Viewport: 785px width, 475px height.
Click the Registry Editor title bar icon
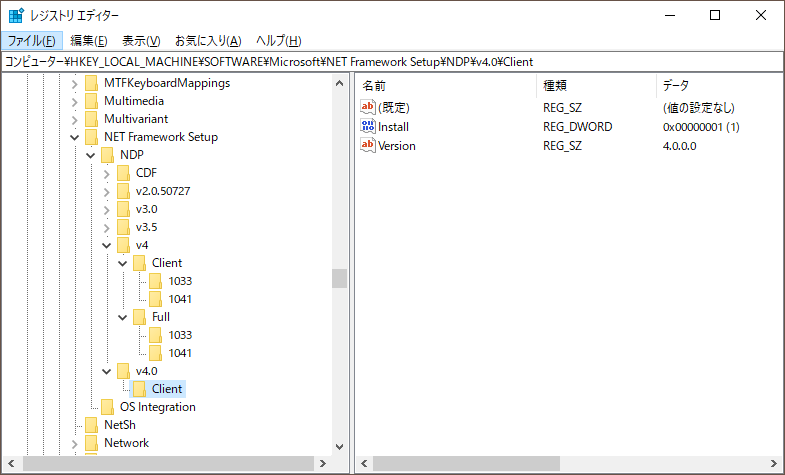[x=17, y=16]
